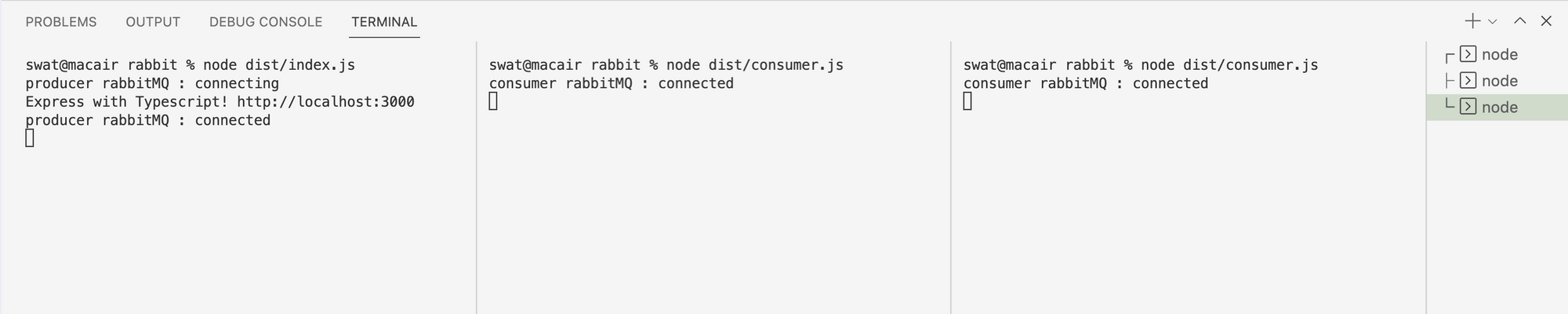Maximize panel size with the up chevron
This screenshot has height=314, width=1568.
1520,21
